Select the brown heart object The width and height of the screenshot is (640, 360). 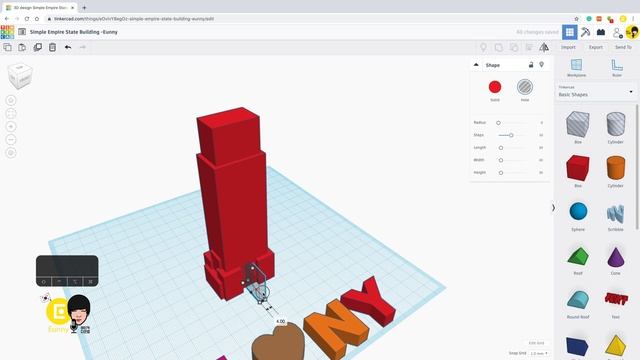[278, 342]
